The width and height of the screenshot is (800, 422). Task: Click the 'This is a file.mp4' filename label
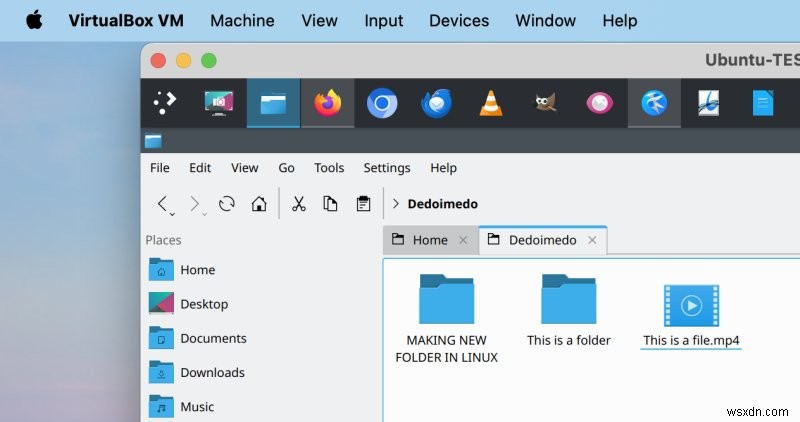coord(691,340)
